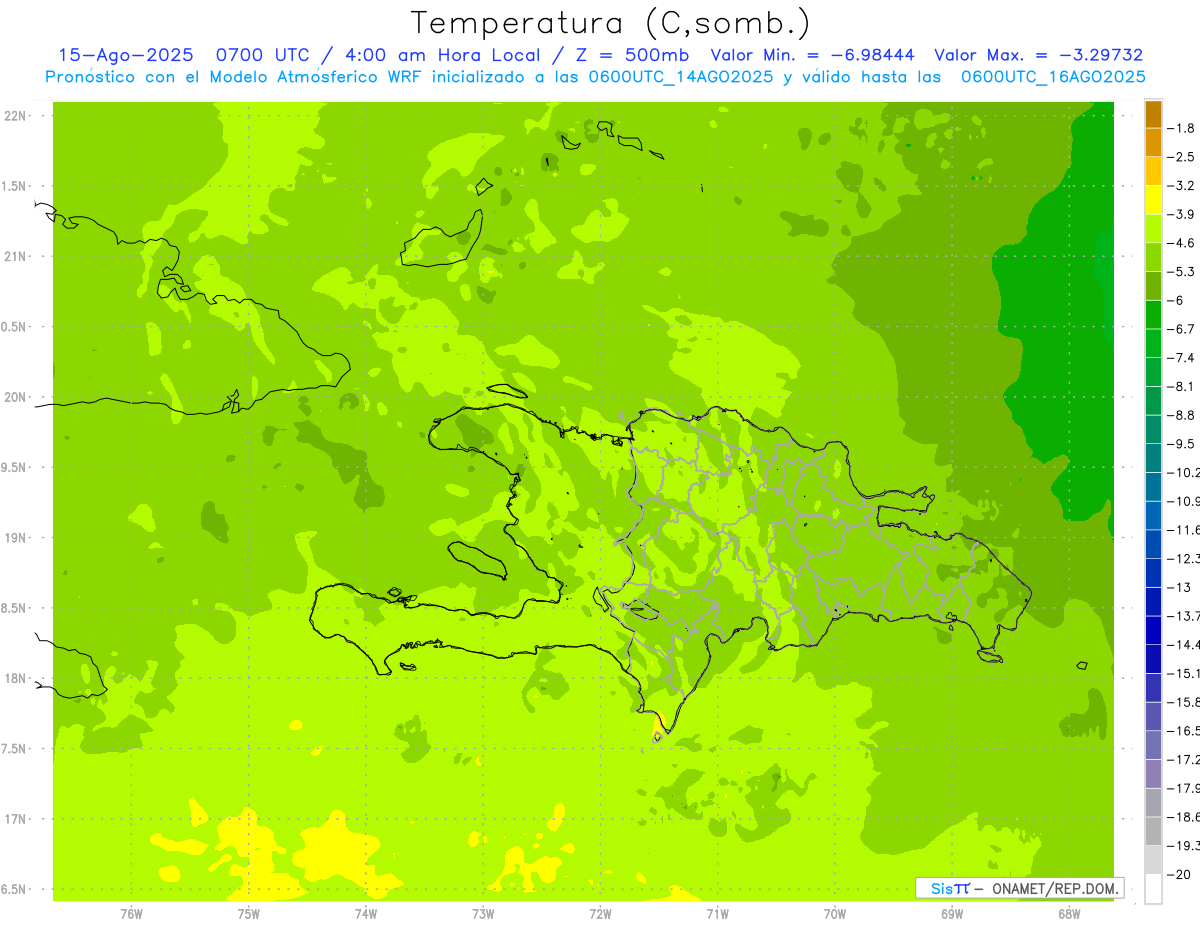Click the "-20" legend value
The height and width of the screenshot is (927, 1200).
pyautogui.click(x=1180, y=875)
